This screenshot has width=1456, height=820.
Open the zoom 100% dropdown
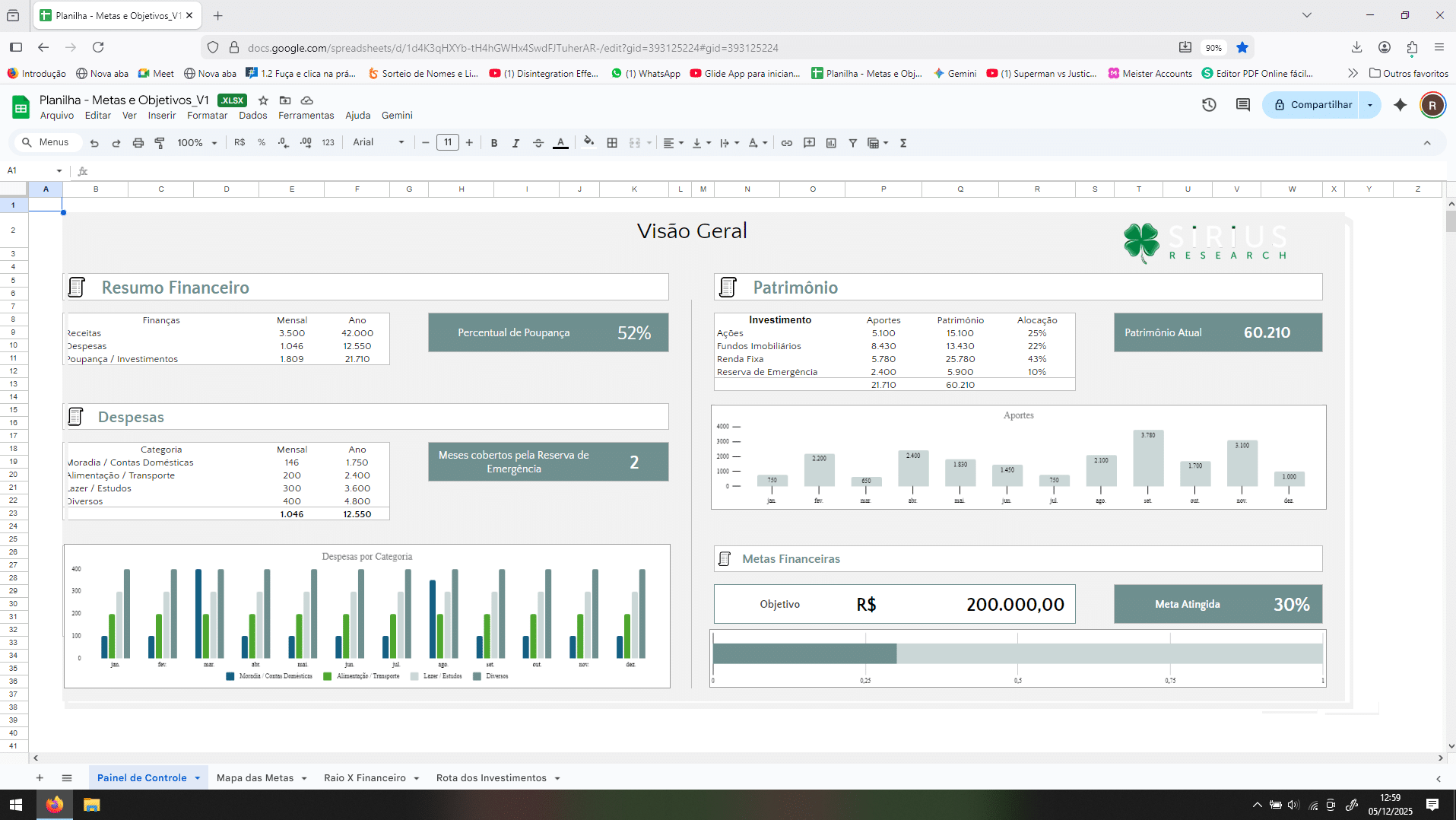tap(197, 143)
